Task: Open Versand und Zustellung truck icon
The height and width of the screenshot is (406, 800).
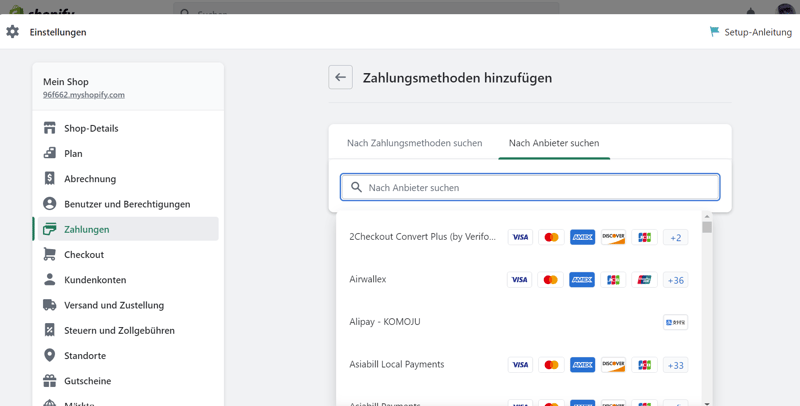Action: click(49, 305)
